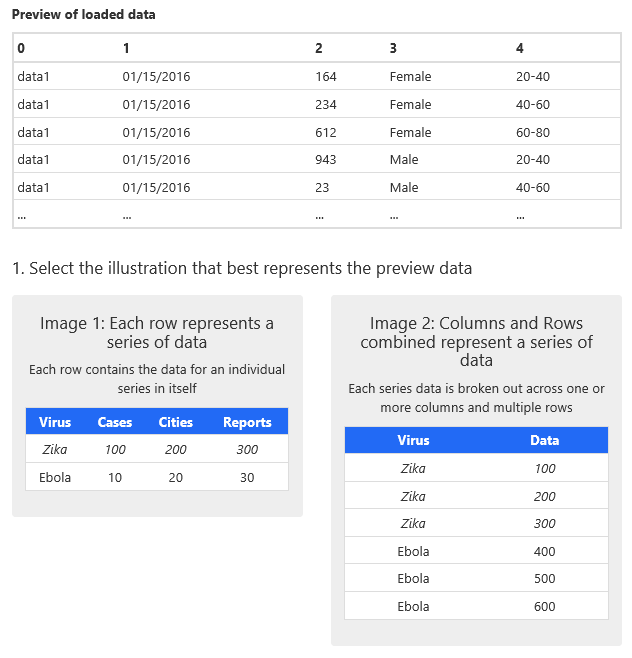Image resolution: width=632 pixels, height=658 pixels.
Task: Click the 400 cell in Image 2 table
Action: 545,551
